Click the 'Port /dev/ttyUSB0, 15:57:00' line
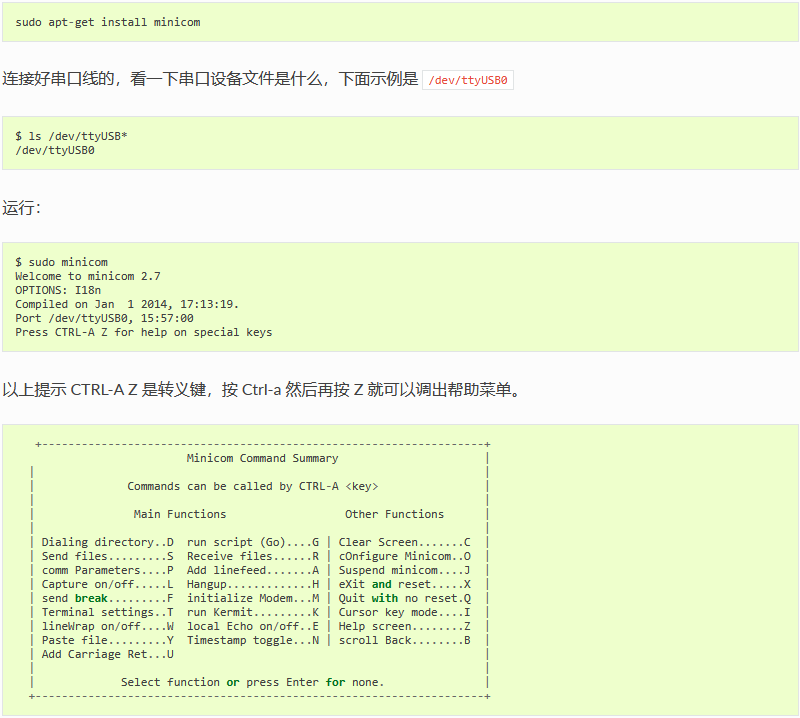Screen dimensions: 800x718 (x=105, y=318)
